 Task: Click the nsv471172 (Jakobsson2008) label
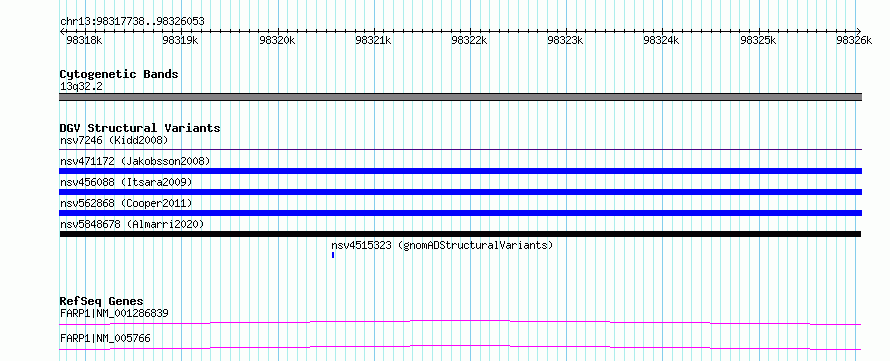135,161
